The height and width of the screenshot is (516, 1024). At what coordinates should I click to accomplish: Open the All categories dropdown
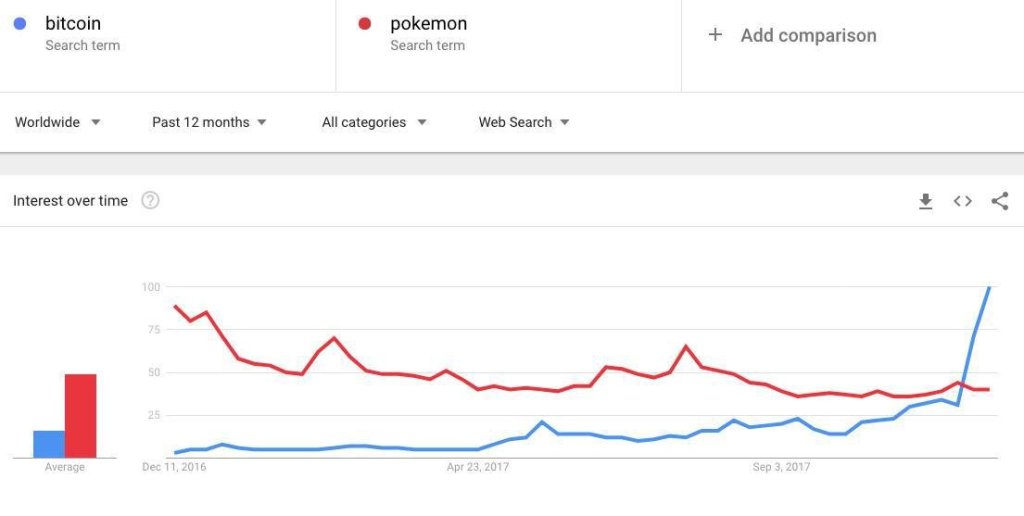tap(374, 122)
